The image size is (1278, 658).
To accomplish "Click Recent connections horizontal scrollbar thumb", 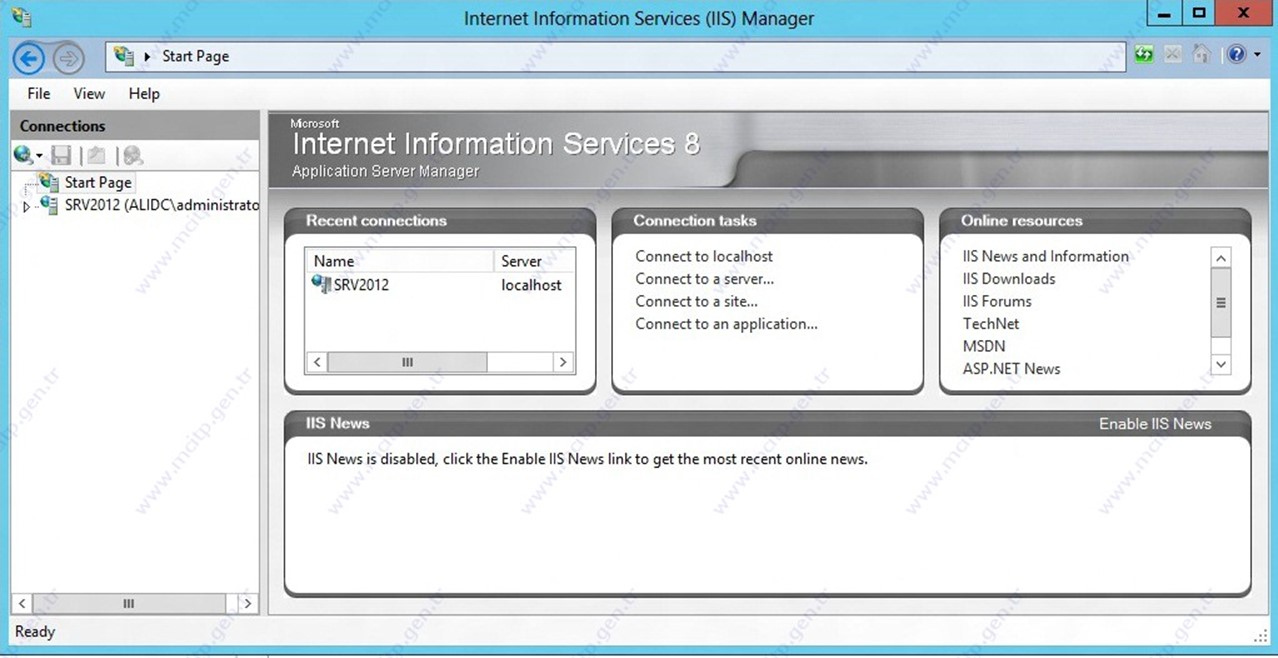I will tap(407, 362).
